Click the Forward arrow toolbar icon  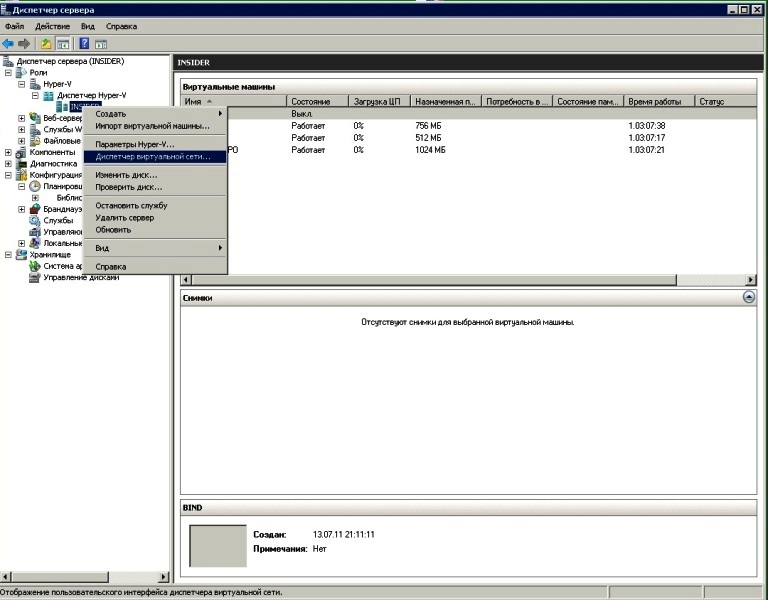click(24, 43)
